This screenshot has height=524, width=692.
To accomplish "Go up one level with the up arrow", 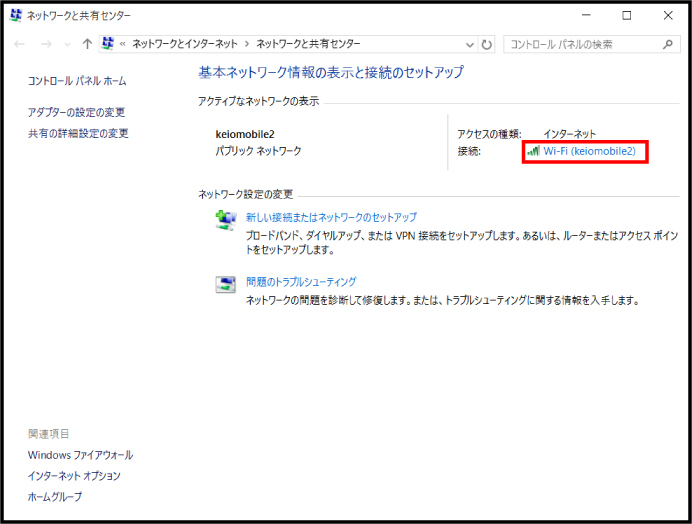I will (87, 44).
